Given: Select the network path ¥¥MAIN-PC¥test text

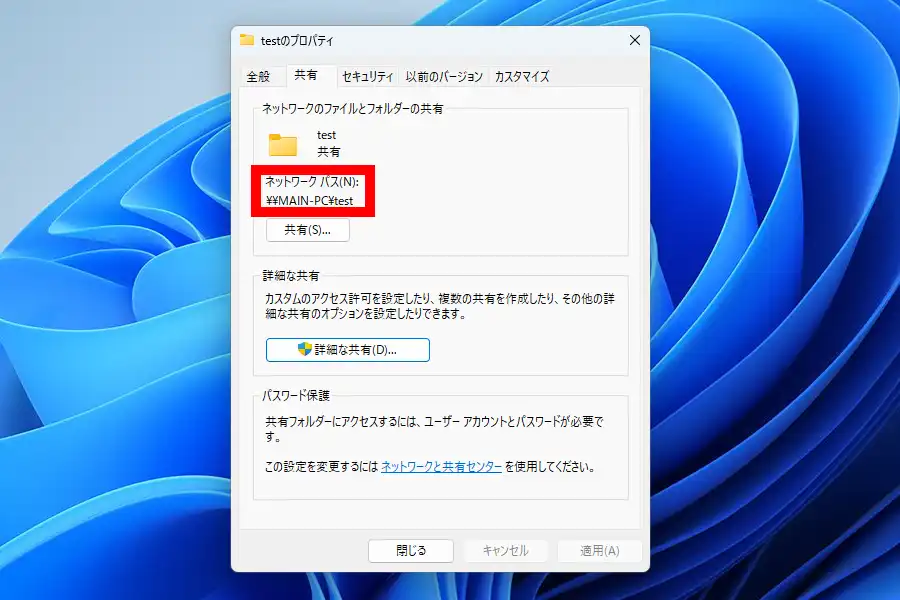Looking at the screenshot, I should 310,201.
